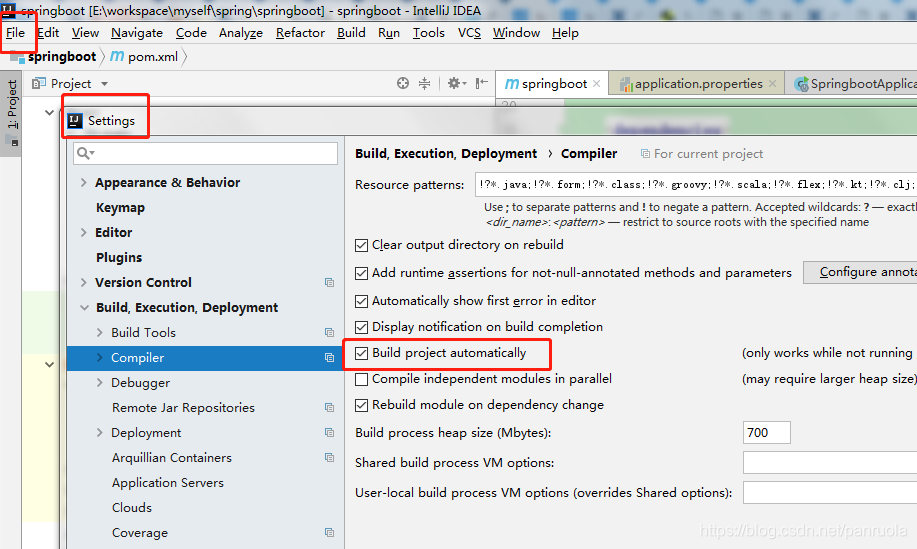Click the springboot breadcrumb

(61, 57)
